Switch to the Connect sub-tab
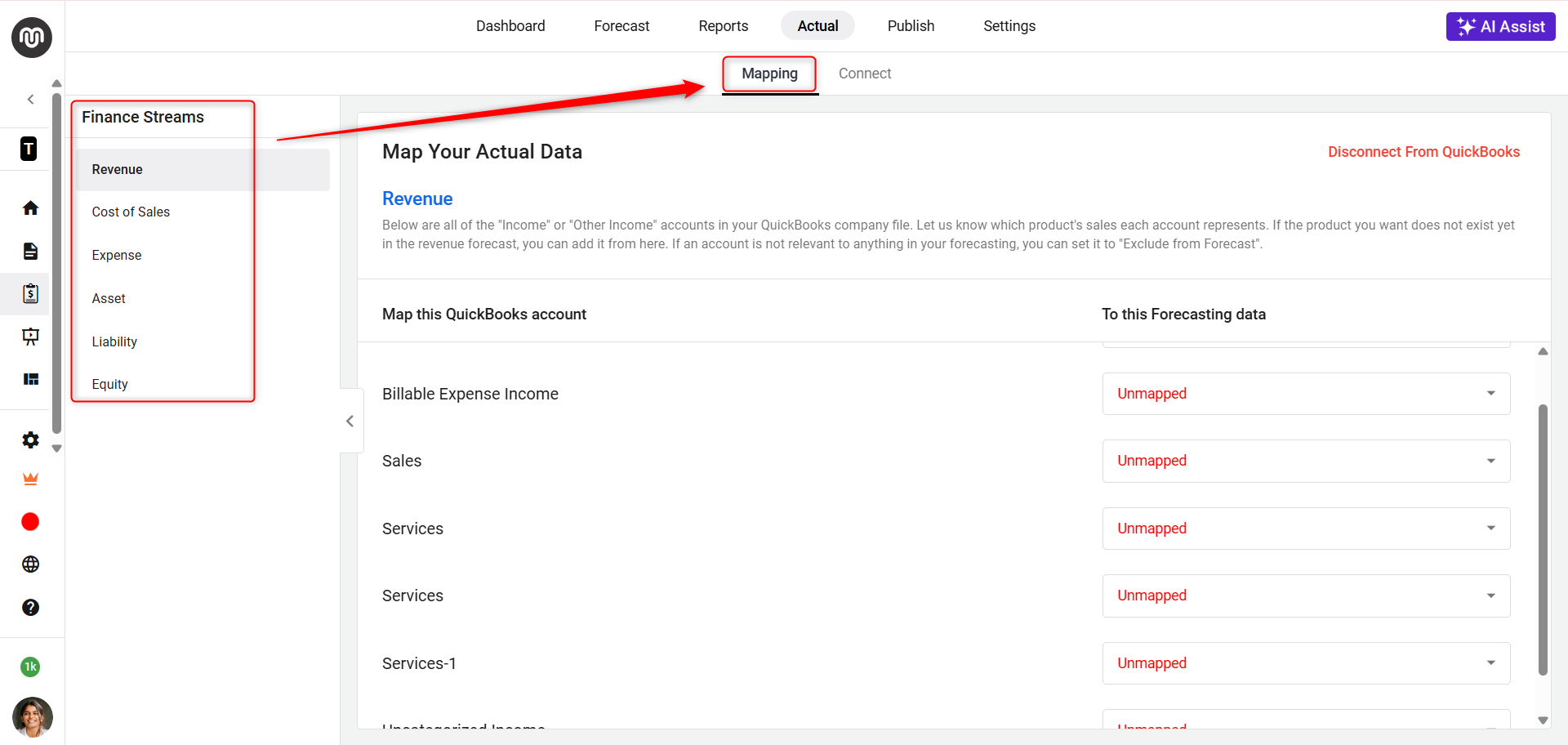The image size is (1568, 745). pyautogui.click(x=865, y=74)
